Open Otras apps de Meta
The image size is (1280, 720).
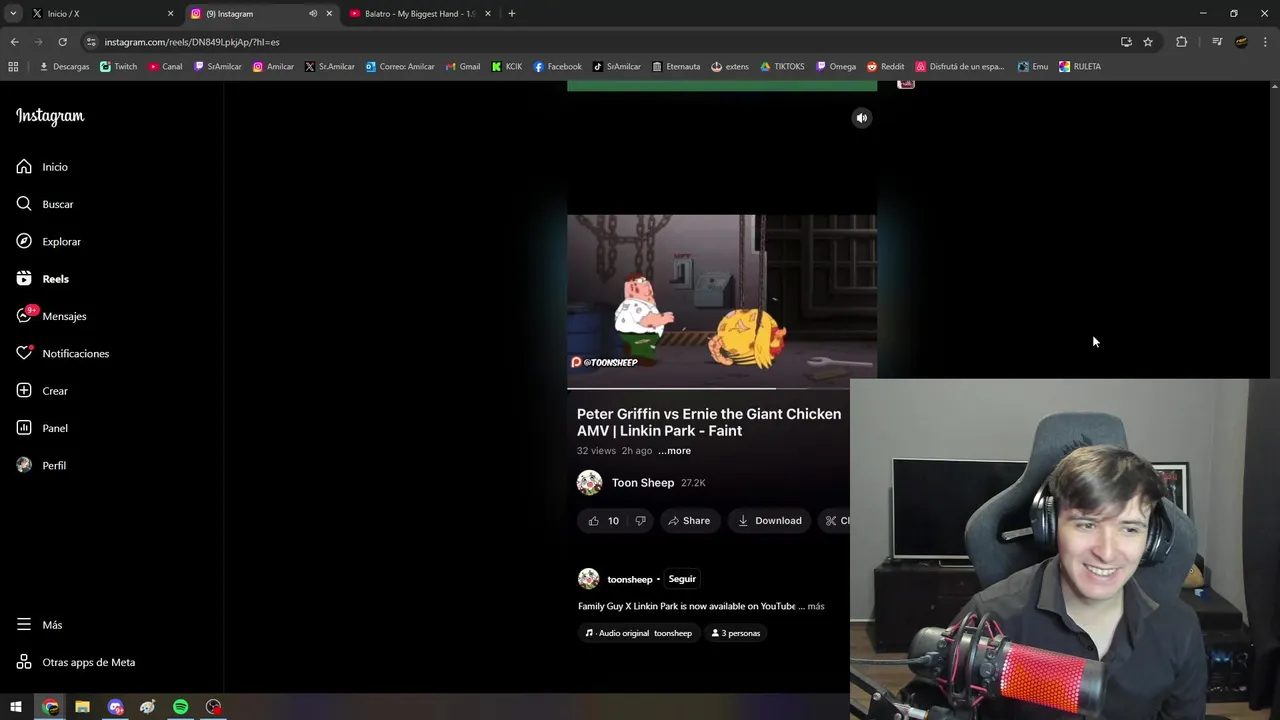pos(75,662)
